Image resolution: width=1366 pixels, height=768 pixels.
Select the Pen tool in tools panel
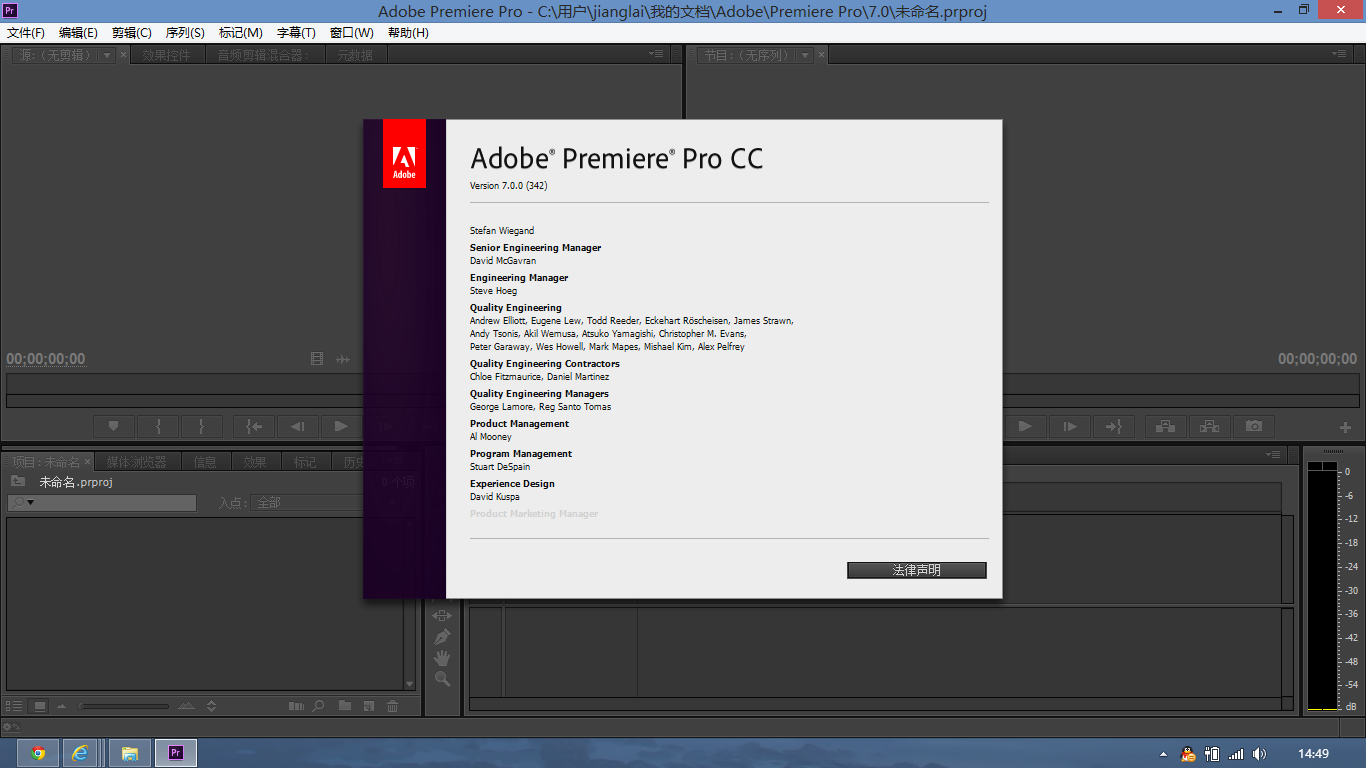tap(442, 637)
